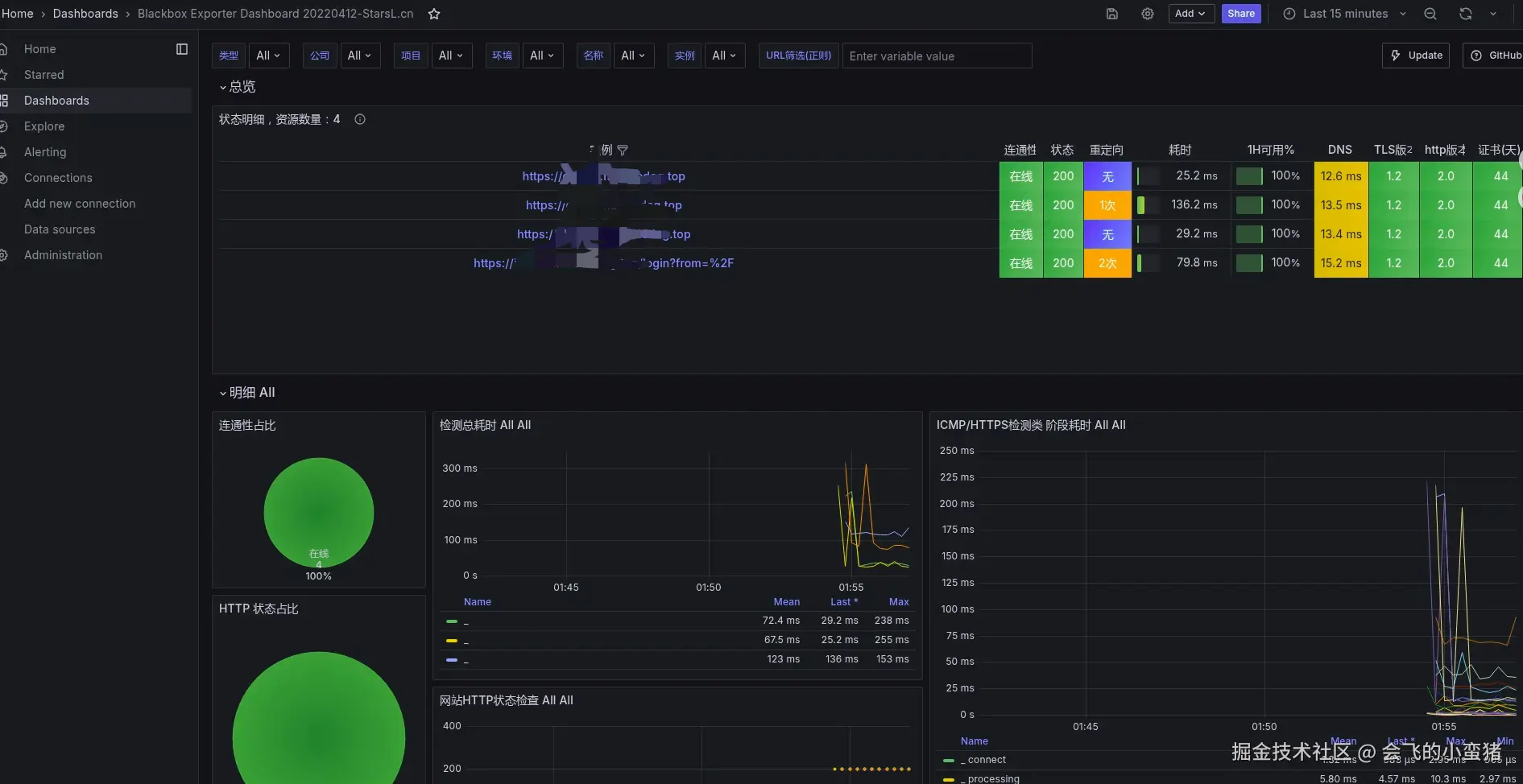Click the URL筛选 variable value input field
Image resolution: width=1523 pixels, height=784 pixels.
(937, 56)
